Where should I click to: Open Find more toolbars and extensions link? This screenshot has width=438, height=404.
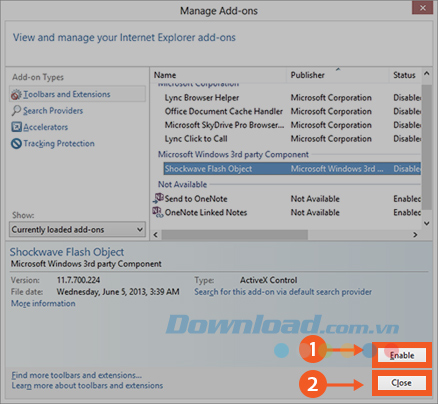(77, 375)
